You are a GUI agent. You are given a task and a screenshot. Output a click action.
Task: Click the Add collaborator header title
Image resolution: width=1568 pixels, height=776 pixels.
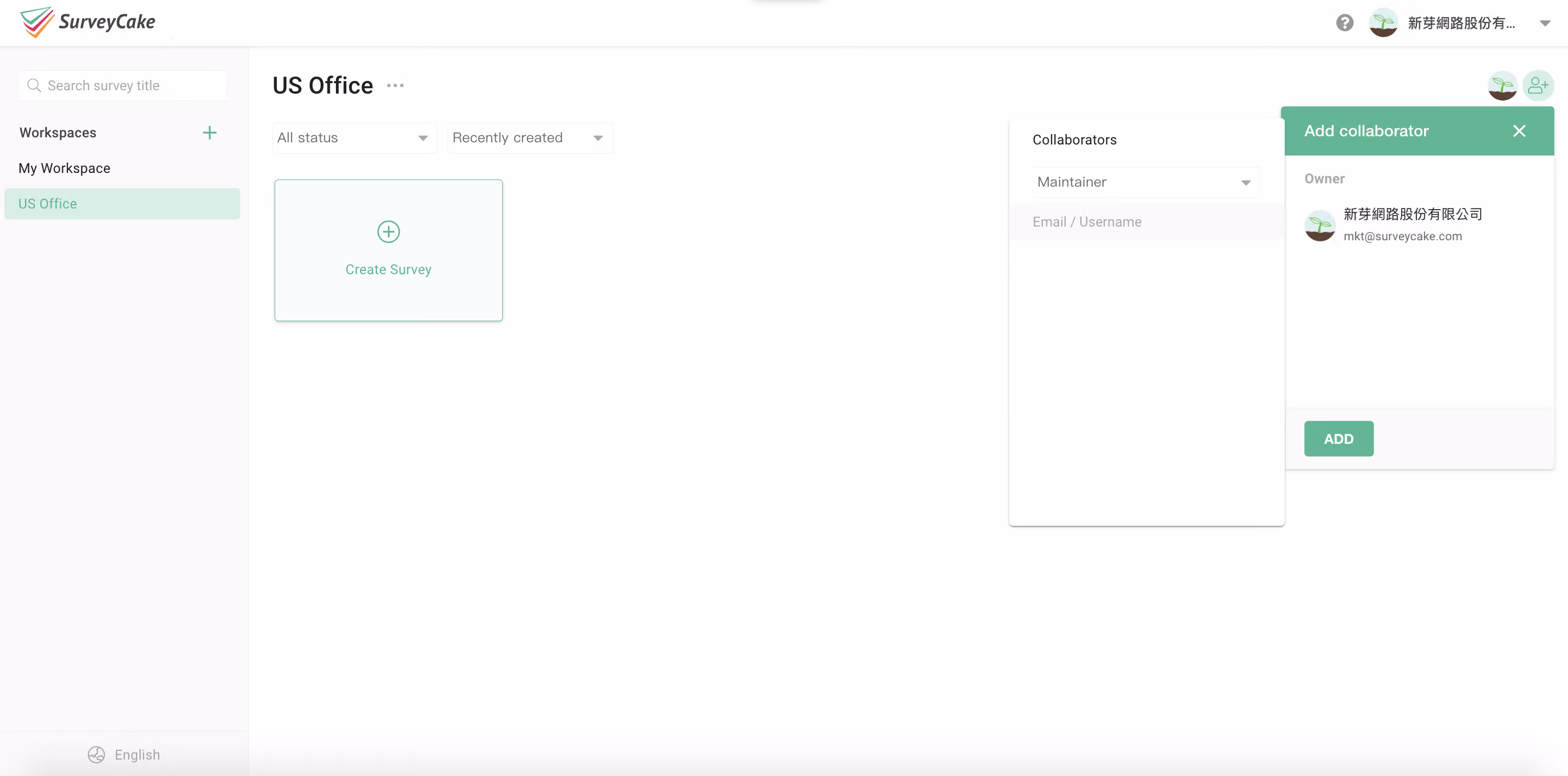click(1366, 131)
